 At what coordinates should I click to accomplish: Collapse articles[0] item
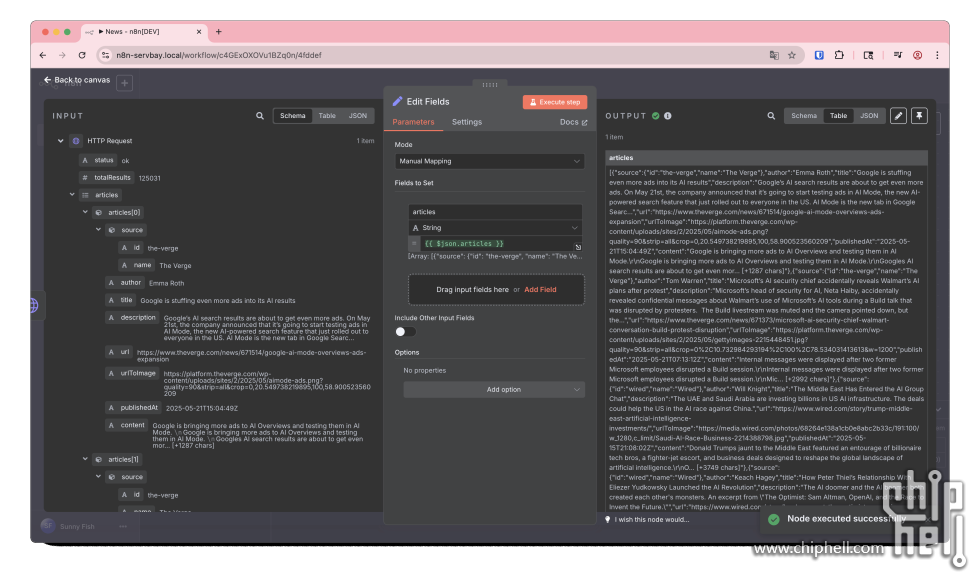pos(85,212)
